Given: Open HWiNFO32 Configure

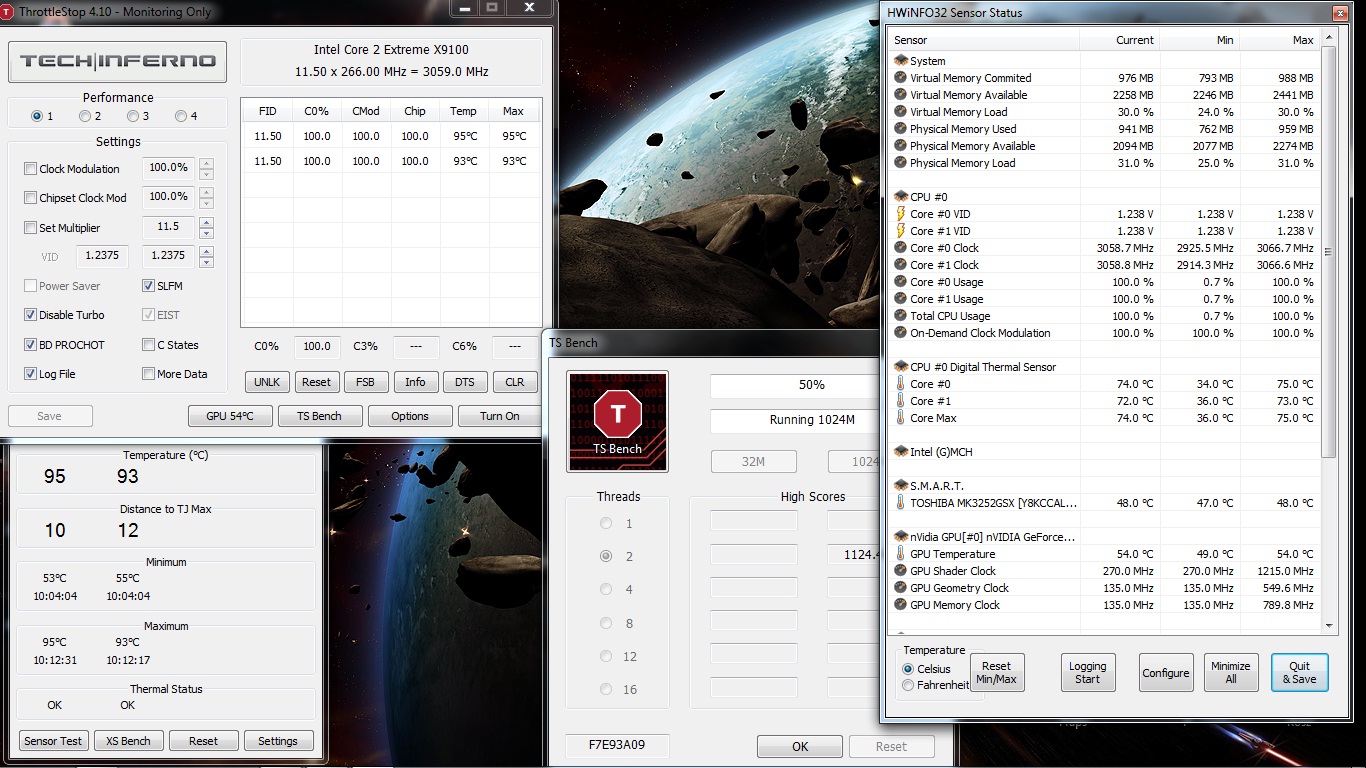Looking at the screenshot, I should pyautogui.click(x=1166, y=673).
